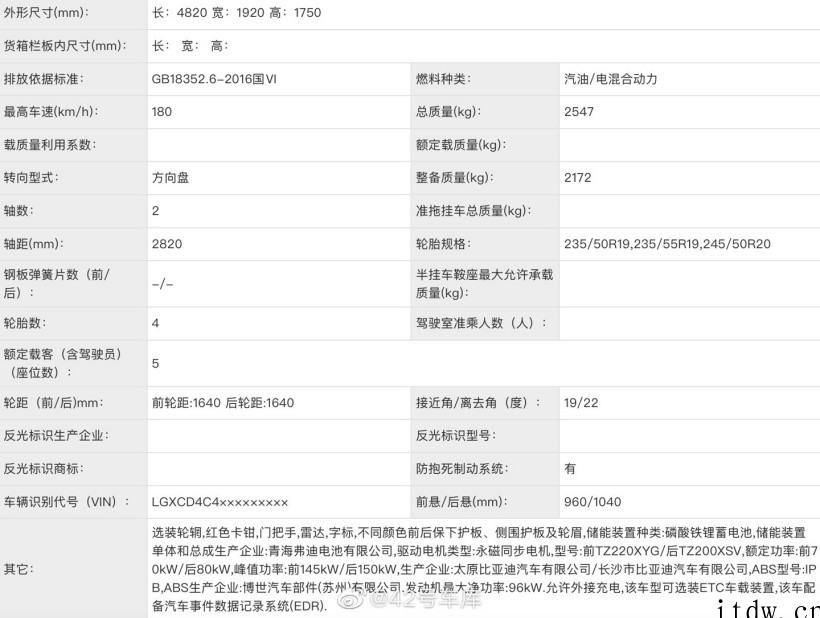Click the 轴距(mm) label
Screen dimensions: 820x618
pos(34,244)
